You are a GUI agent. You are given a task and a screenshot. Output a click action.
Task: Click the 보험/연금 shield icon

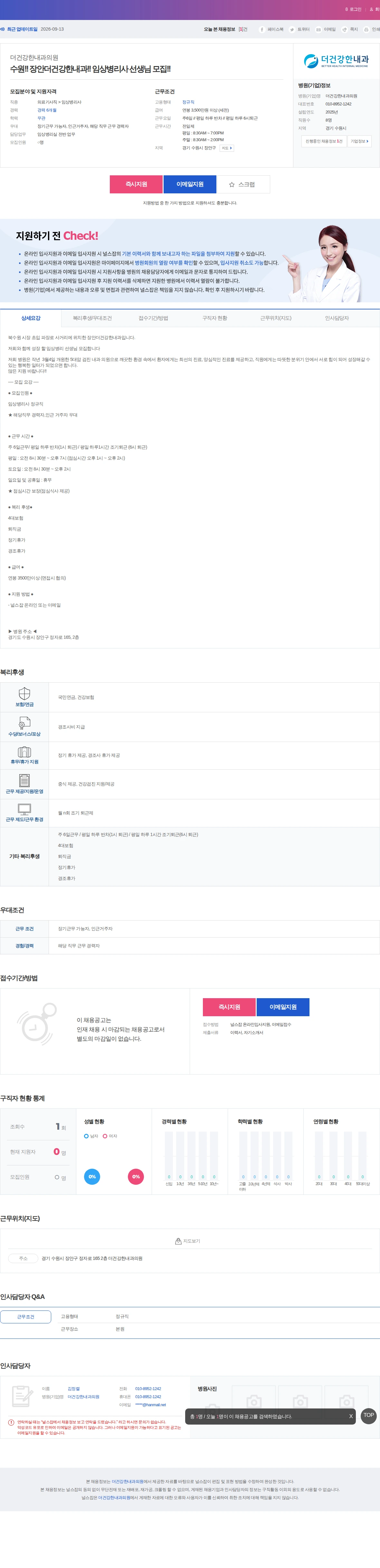(24, 693)
